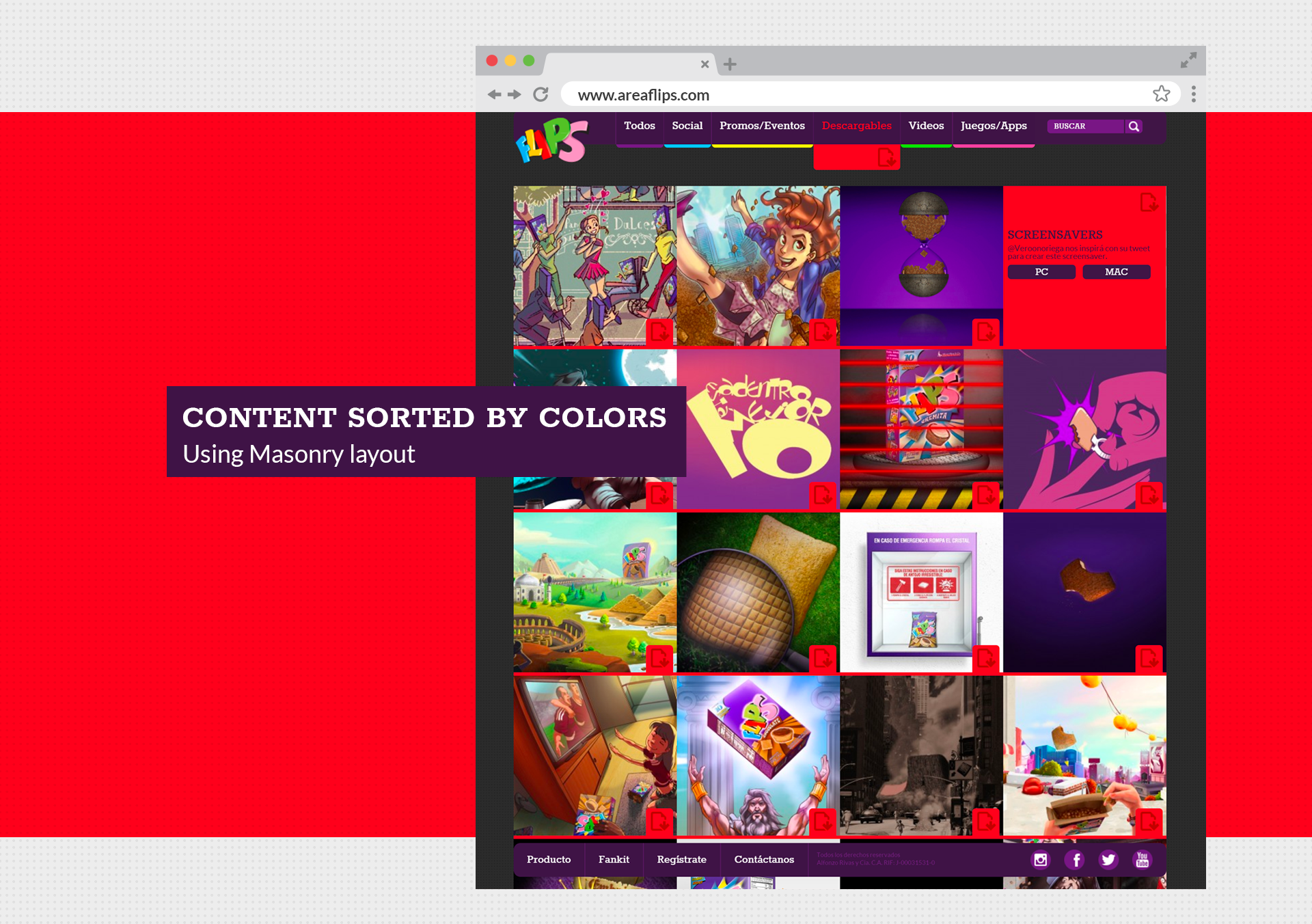Open the Juegos/Apps tab
Screen dimensions: 1312x924
[x=994, y=126]
